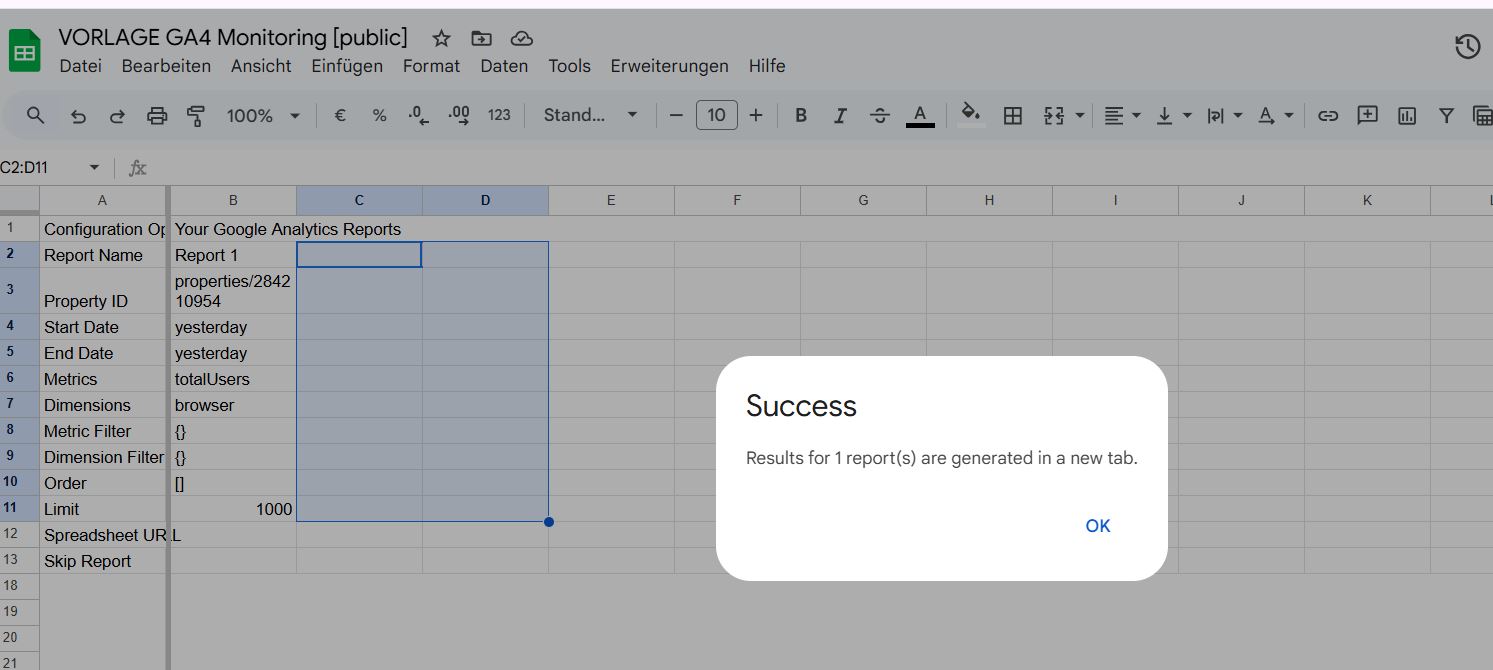Click the borders grid icon
1493x670 pixels.
pos(1012,116)
